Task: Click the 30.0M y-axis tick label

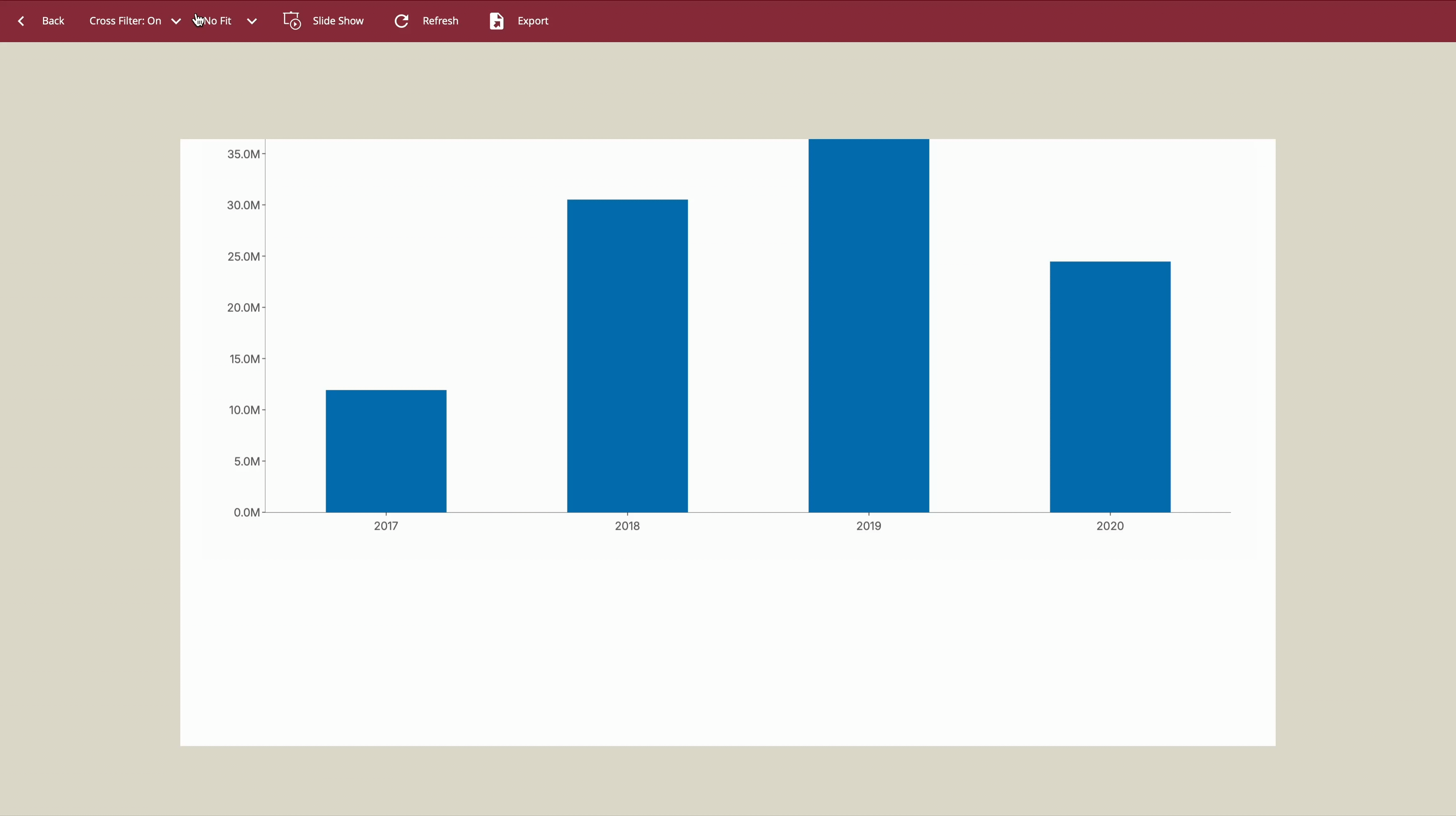Action: click(x=243, y=205)
